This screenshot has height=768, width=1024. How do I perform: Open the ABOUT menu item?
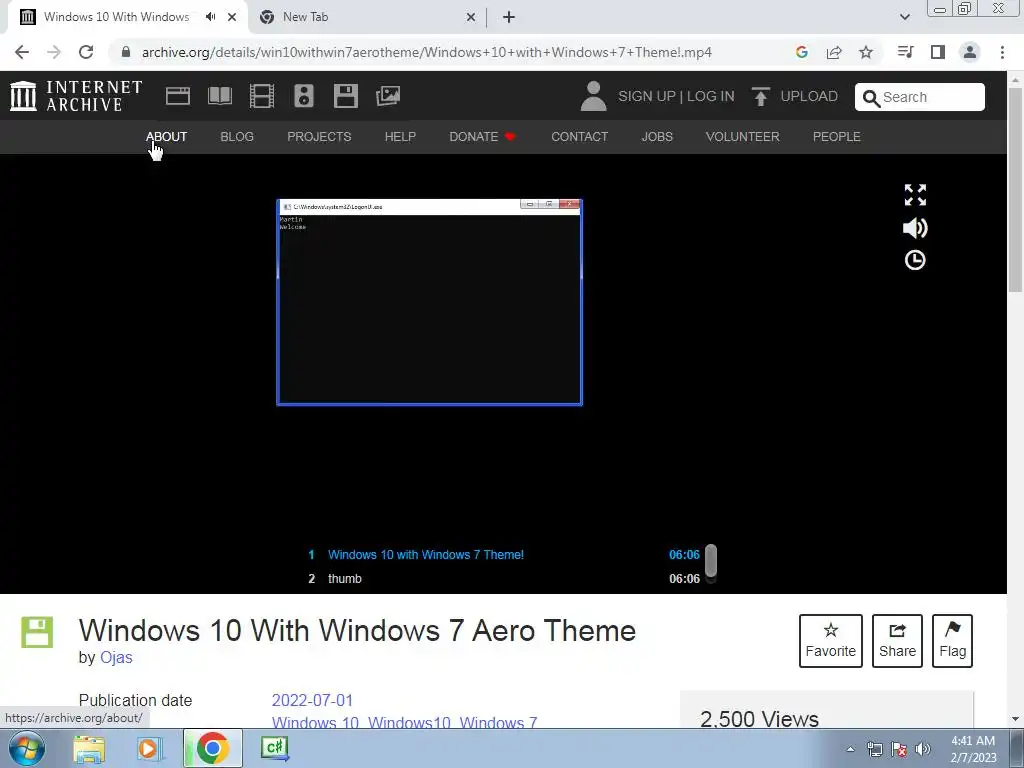pyautogui.click(x=166, y=136)
